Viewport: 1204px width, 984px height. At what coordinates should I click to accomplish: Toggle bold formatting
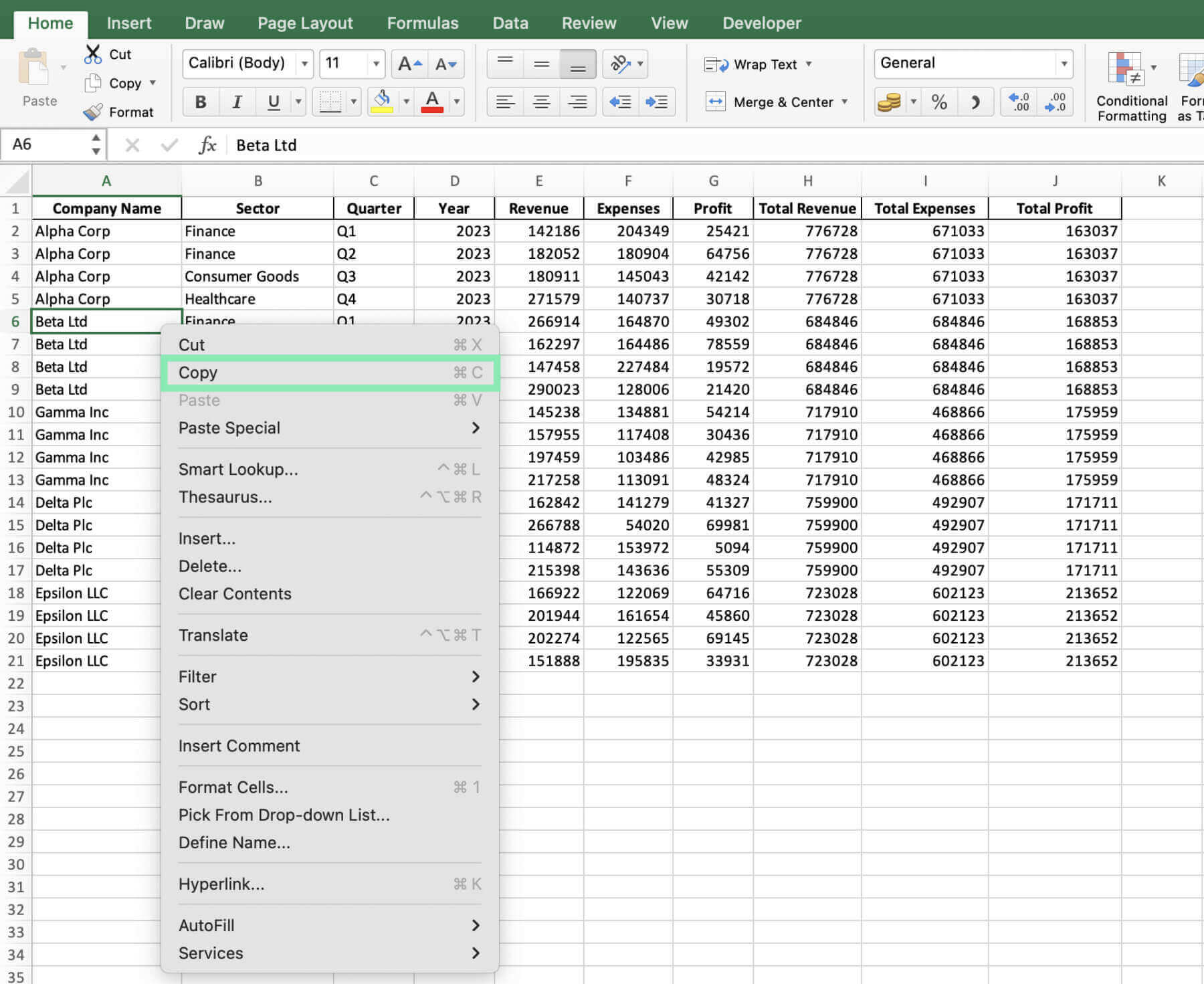pyautogui.click(x=200, y=102)
